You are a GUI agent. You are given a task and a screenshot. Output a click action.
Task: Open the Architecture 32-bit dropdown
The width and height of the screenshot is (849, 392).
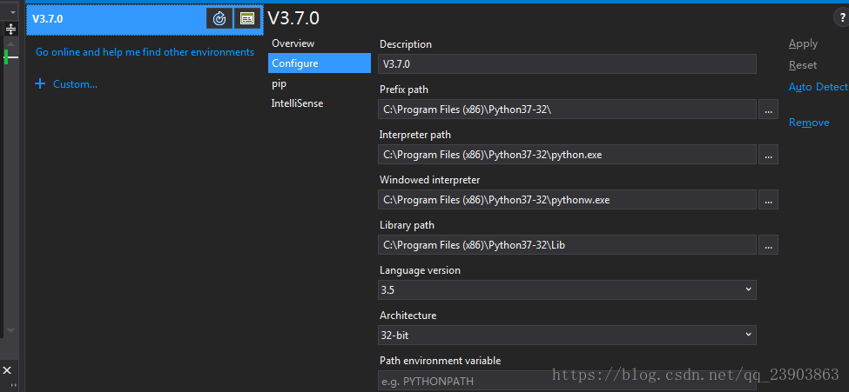(567, 335)
